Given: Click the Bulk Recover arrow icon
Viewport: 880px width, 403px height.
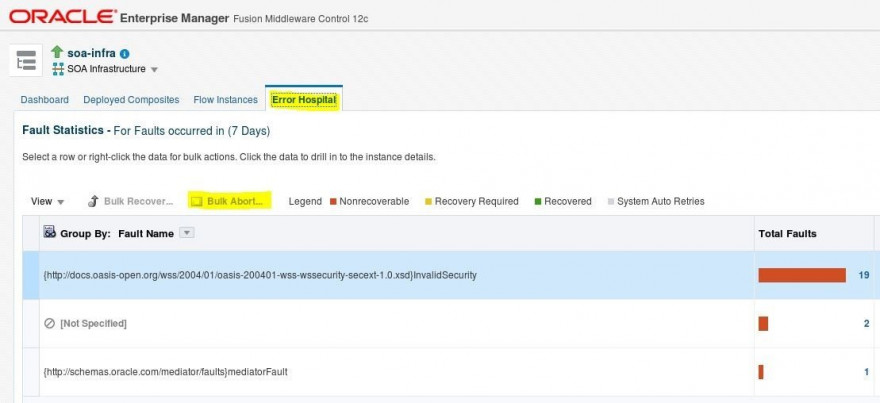Looking at the screenshot, I should click(94, 201).
